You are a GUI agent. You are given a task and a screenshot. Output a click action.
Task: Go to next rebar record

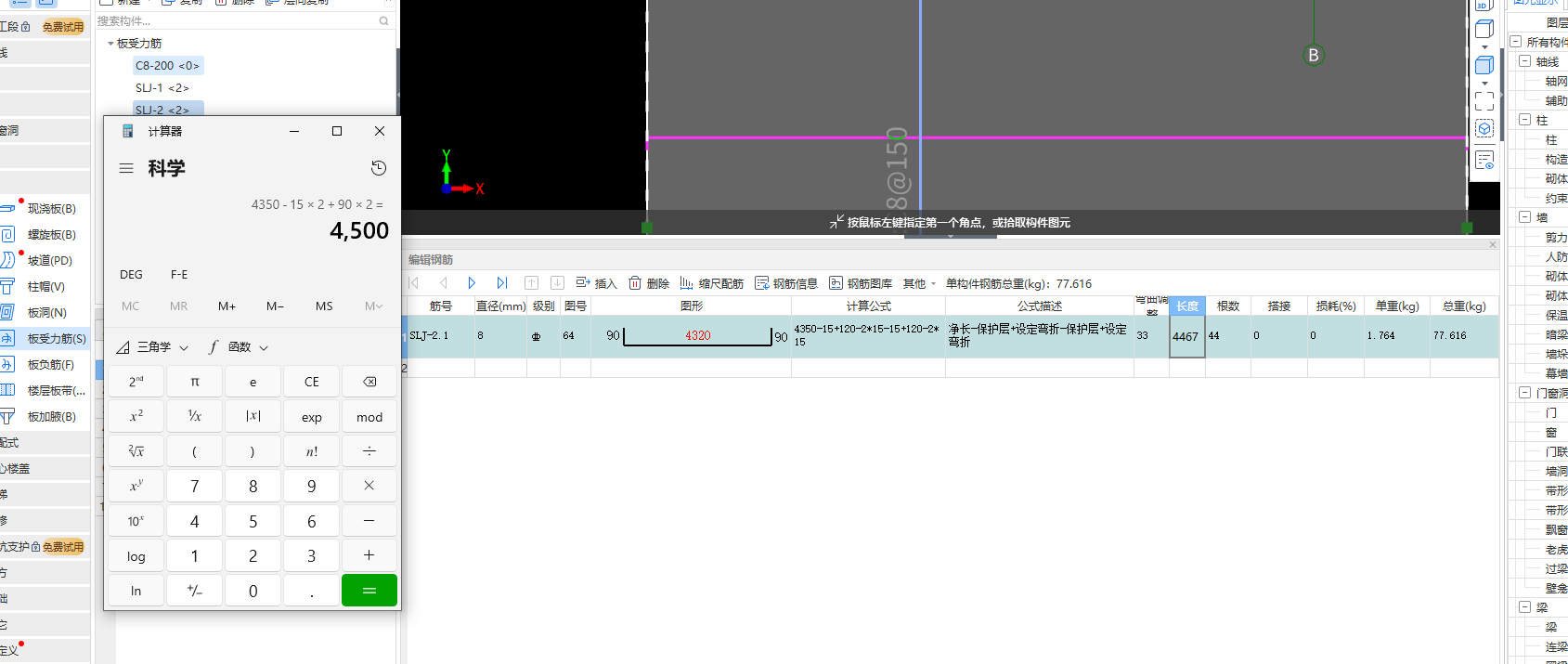point(473,283)
